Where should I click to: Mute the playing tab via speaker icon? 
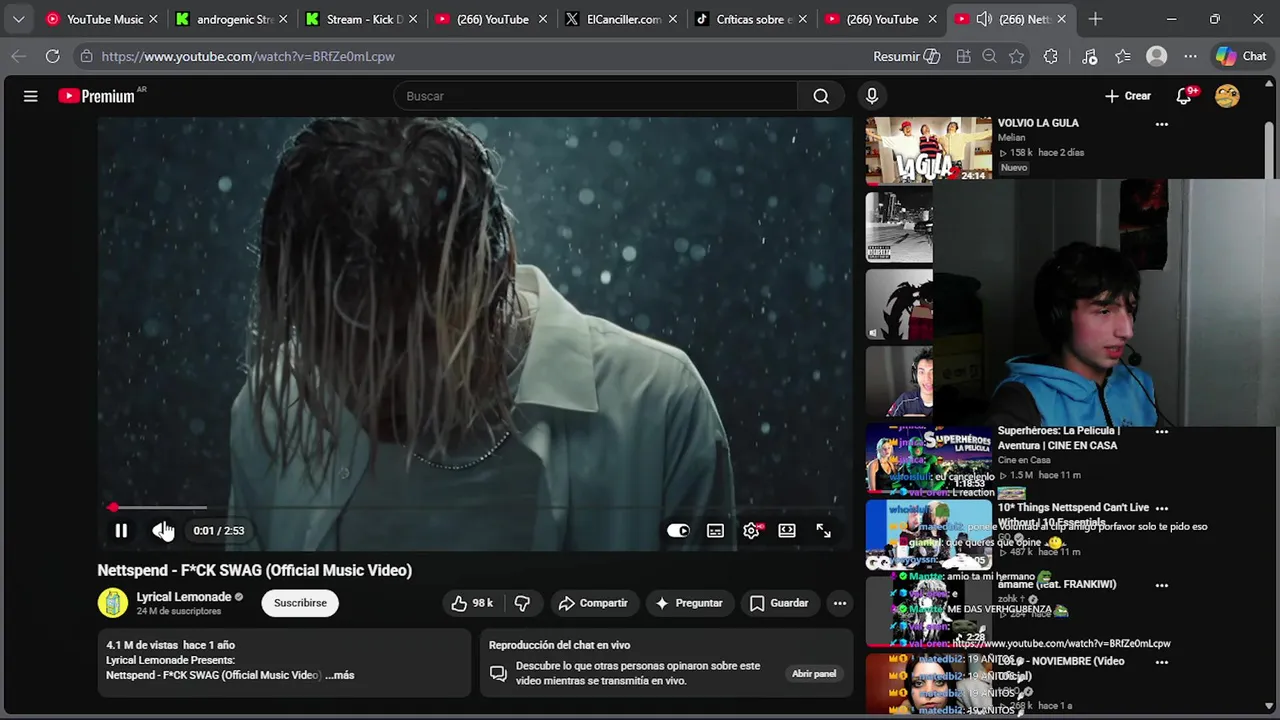(984, 19)
